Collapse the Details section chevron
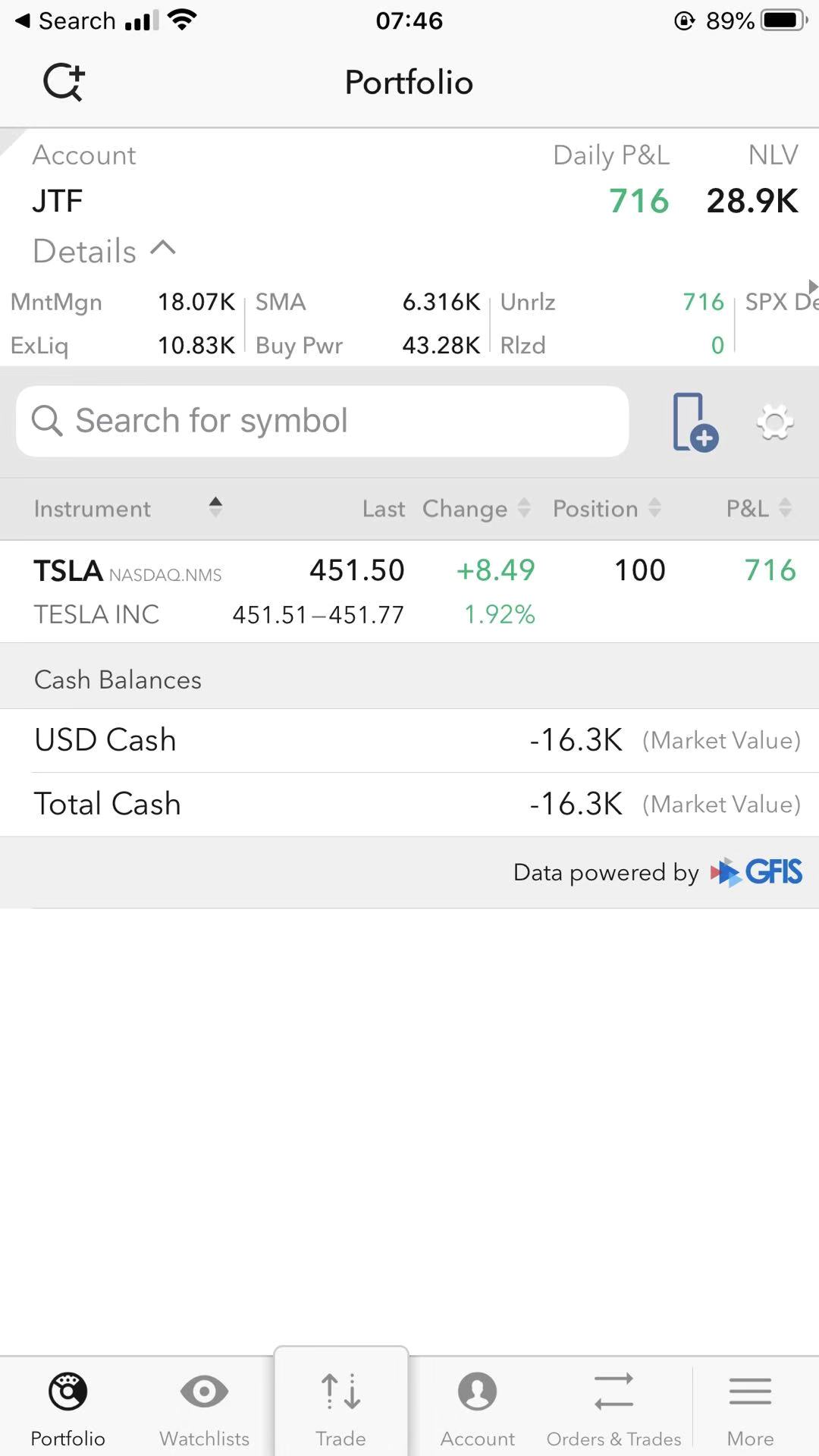The image size is (819, 1456). [163, 248]
